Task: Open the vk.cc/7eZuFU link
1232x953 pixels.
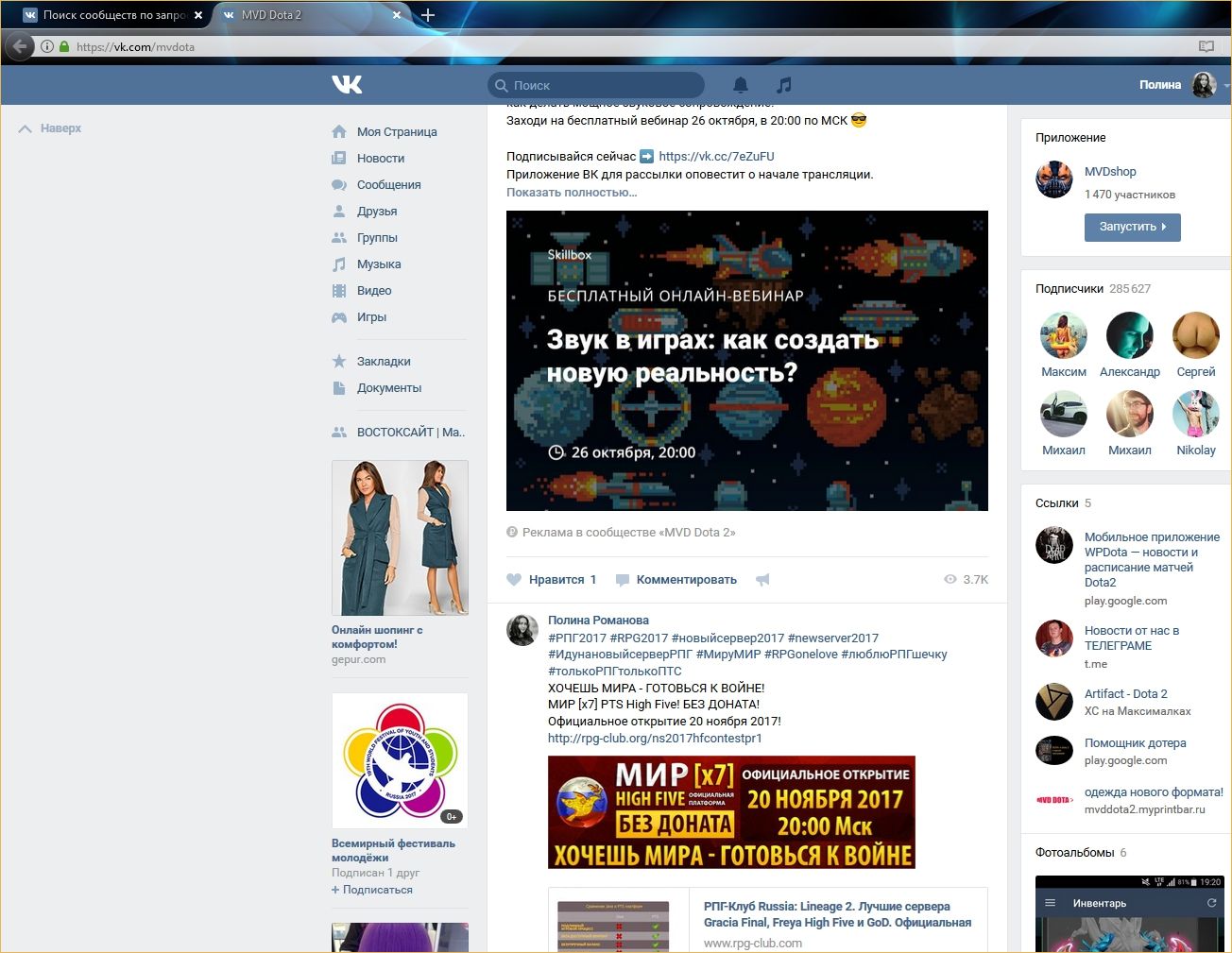Action: click(x=716, y=157)
